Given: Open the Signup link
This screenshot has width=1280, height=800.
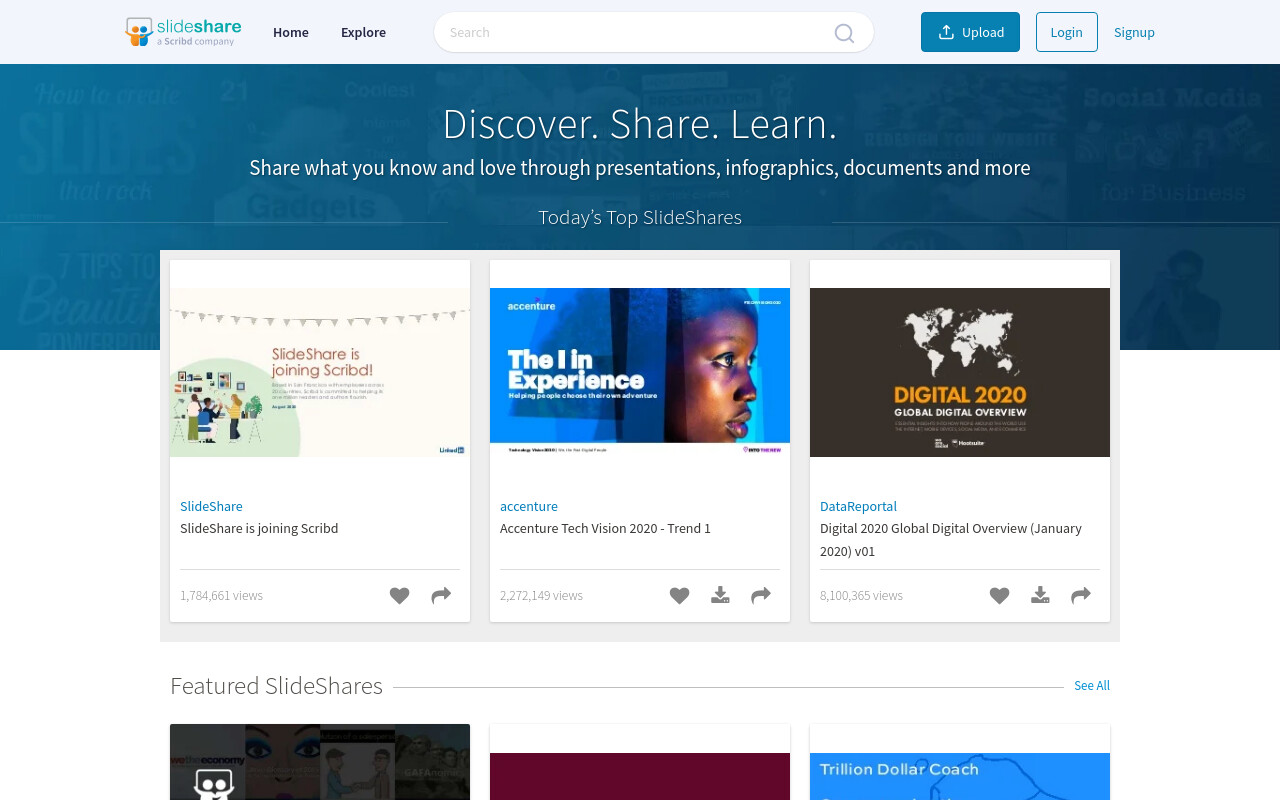Looking at the screenshot, I should pos(1134,32).
